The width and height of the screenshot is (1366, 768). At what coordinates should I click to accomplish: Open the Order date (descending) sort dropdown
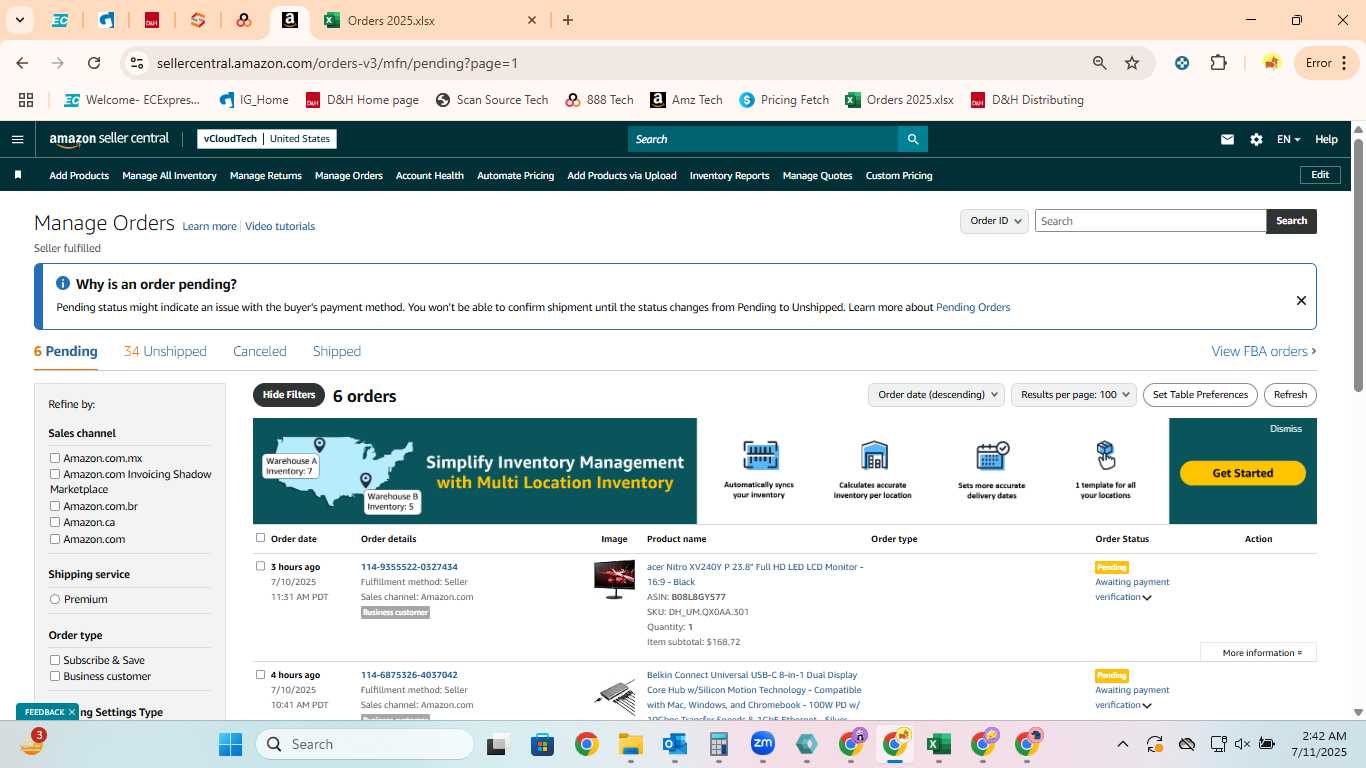(x=936, y=395)
